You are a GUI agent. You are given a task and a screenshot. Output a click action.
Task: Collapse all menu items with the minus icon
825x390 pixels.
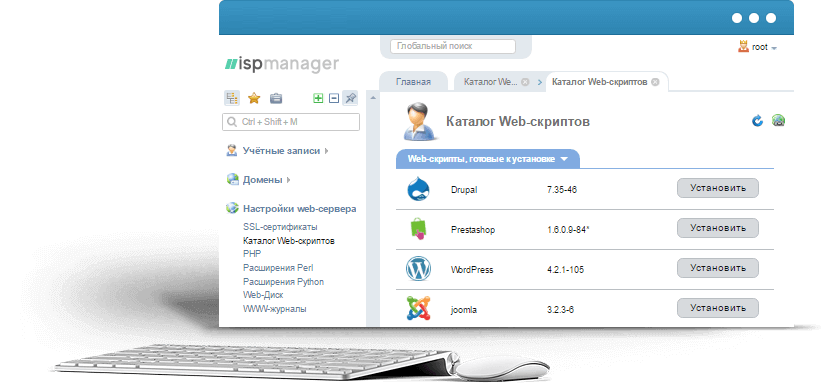coord(334,98)
